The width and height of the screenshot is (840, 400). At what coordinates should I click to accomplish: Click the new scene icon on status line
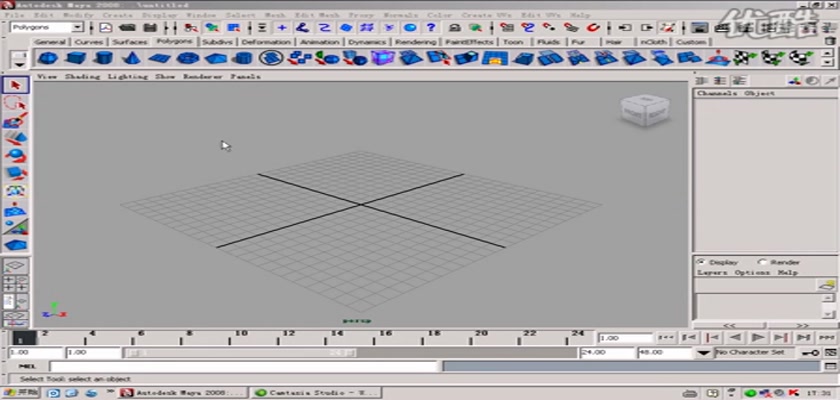(x=106, y=27)
